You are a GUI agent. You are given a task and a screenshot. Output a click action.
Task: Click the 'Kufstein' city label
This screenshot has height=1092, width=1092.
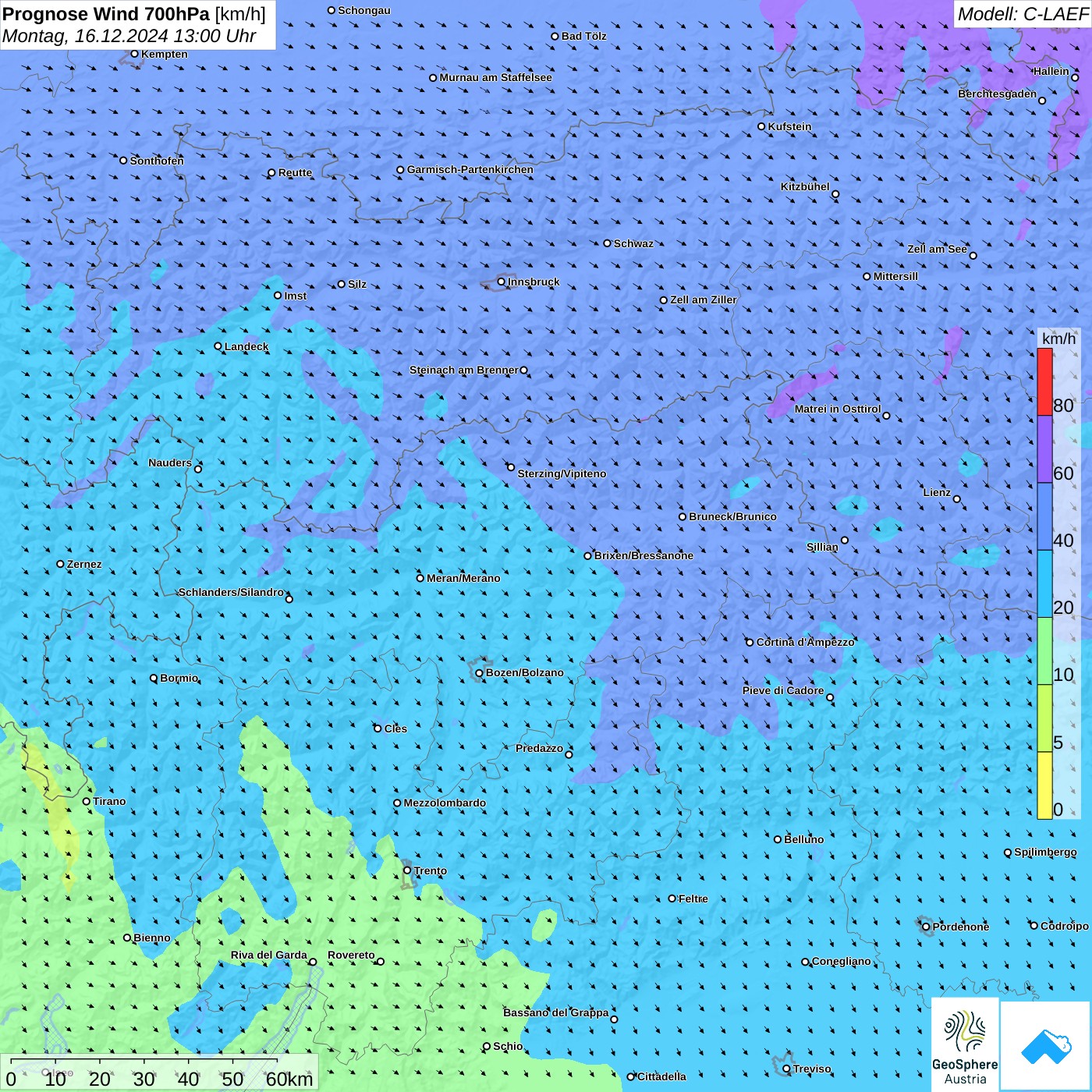pyautogui.click(x=789, y=126)
